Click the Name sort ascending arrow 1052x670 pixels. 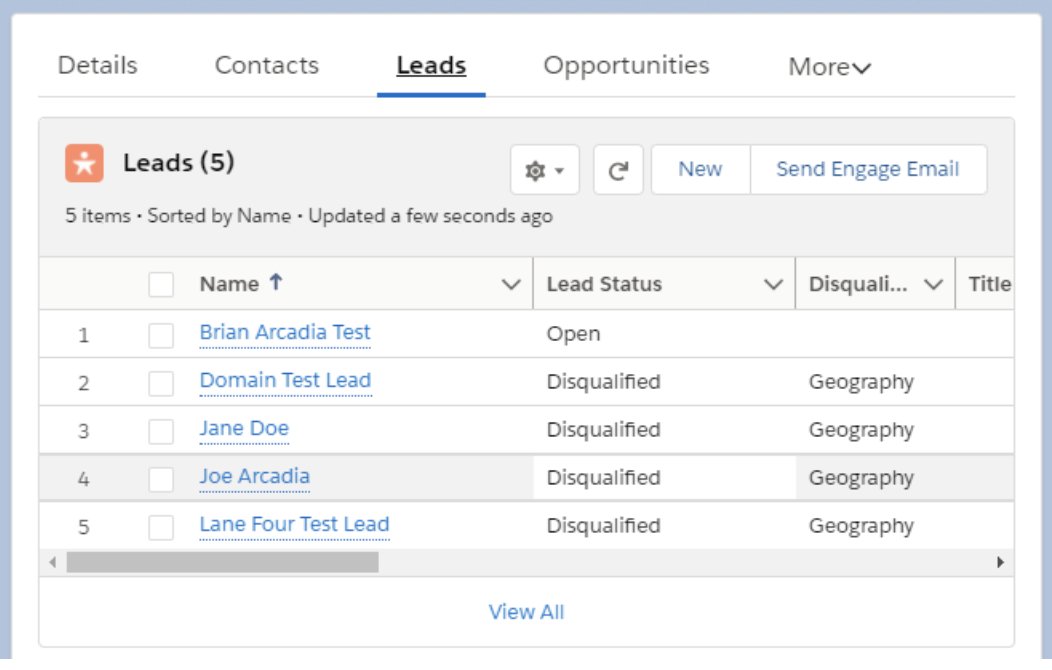click(275, 282)
